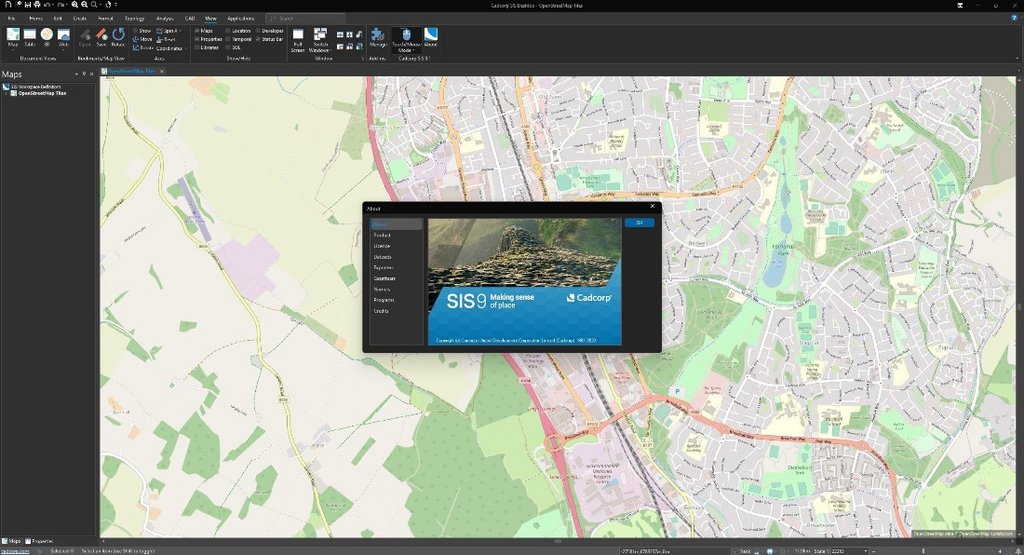Toggle the Temporal show/hide checkbox
The height and width of the screenshot is (555, 1024).
[227, 39]
